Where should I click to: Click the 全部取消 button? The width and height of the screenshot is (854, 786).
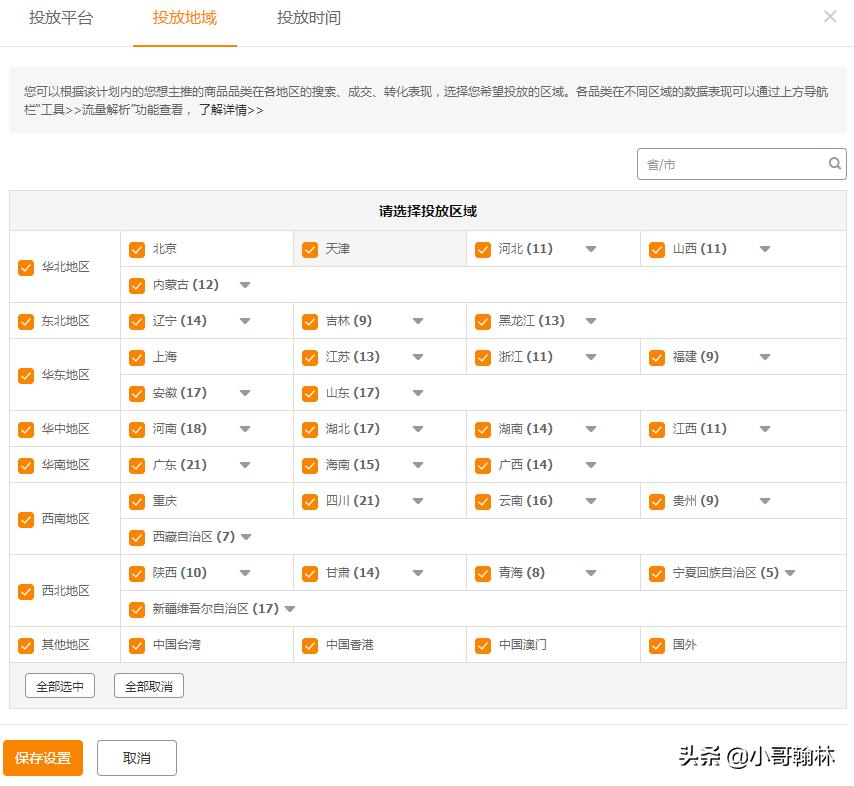(148, 685)
